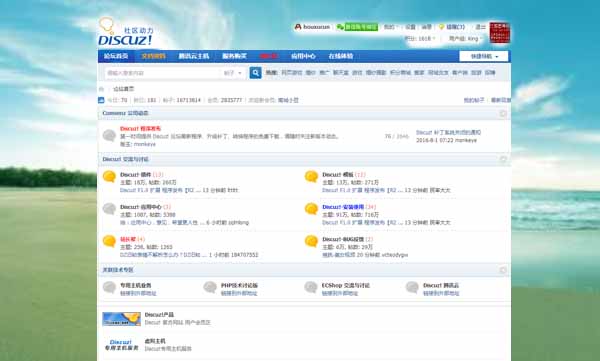The height and width of the screenshot is (361, 600).
Task: Open the Discuz!-BUG反馈 forum link
Action: click(343, 239)
